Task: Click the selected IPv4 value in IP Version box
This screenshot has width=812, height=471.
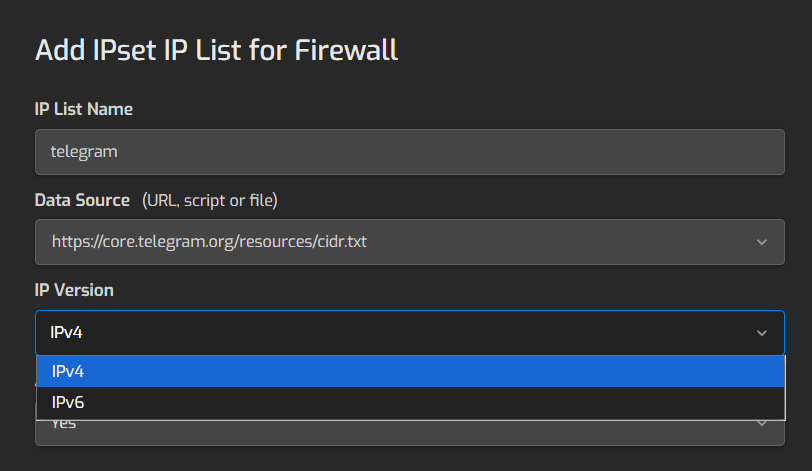Action: coord(67,332)
